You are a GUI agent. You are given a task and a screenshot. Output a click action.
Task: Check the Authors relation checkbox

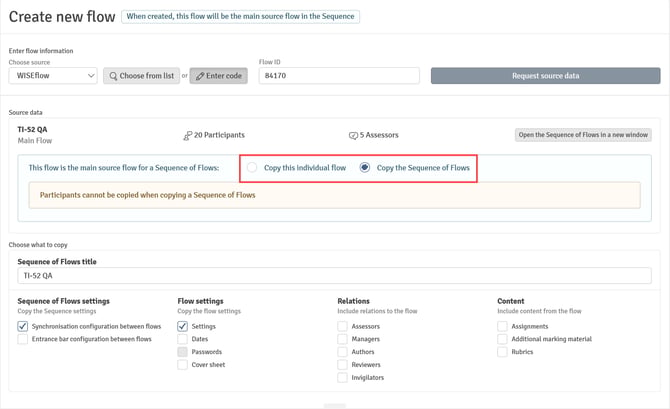[342, 352]
